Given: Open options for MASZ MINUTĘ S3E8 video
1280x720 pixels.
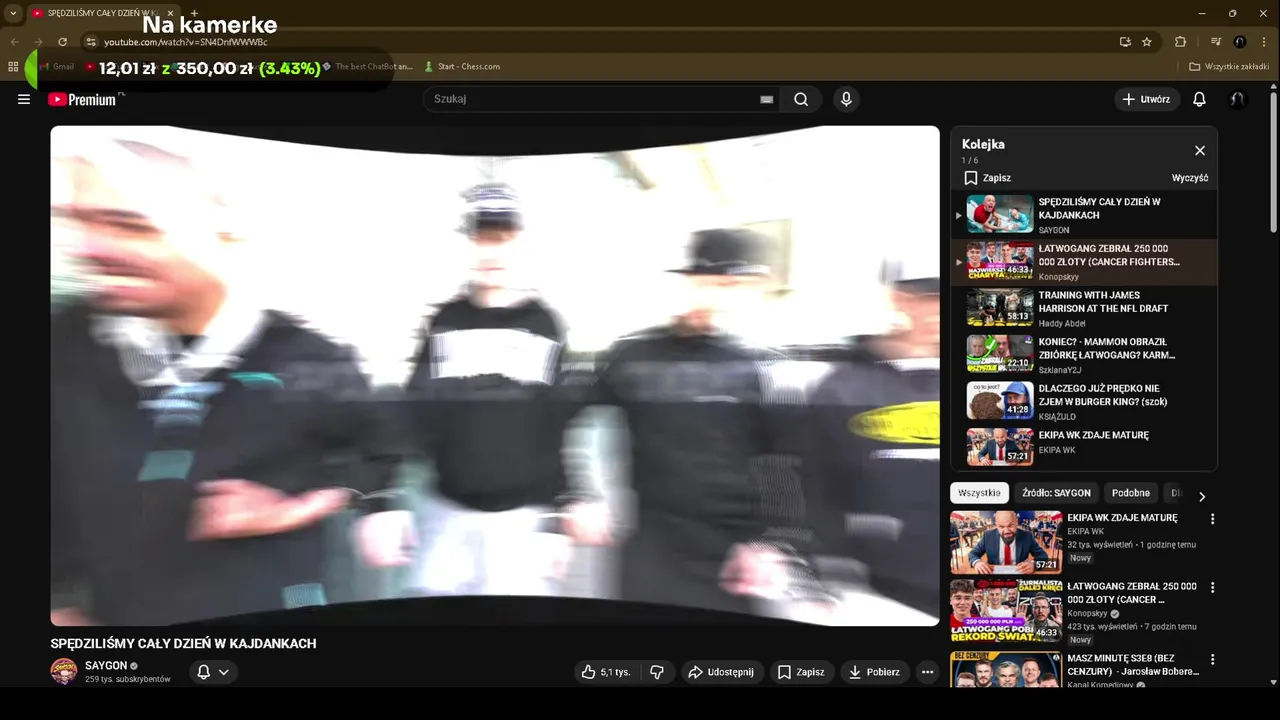Looking at the screenshot, I should click(1212, 660).
